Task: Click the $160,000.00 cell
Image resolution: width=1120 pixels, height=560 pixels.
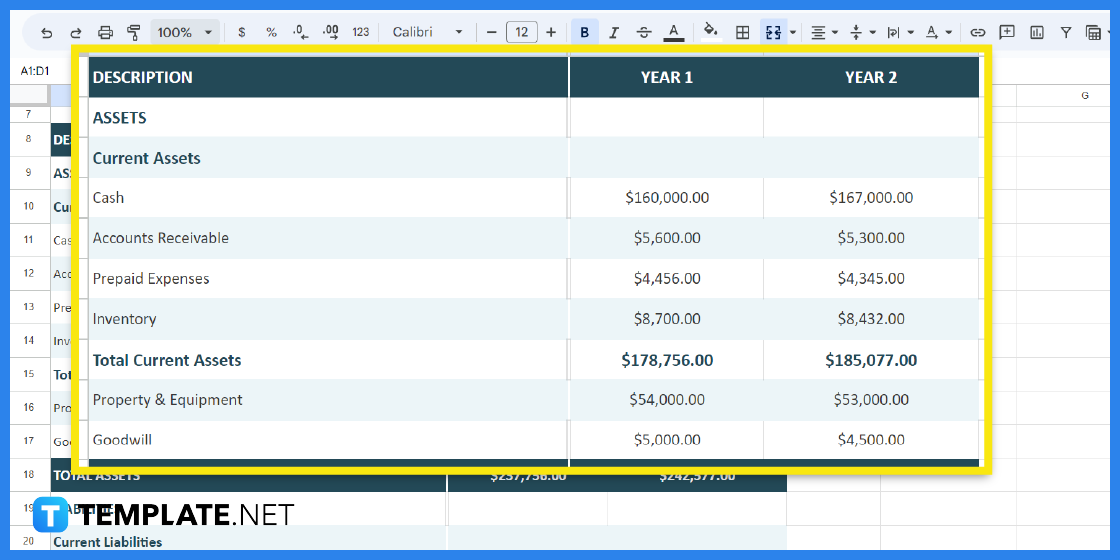Action: [666, 197]
